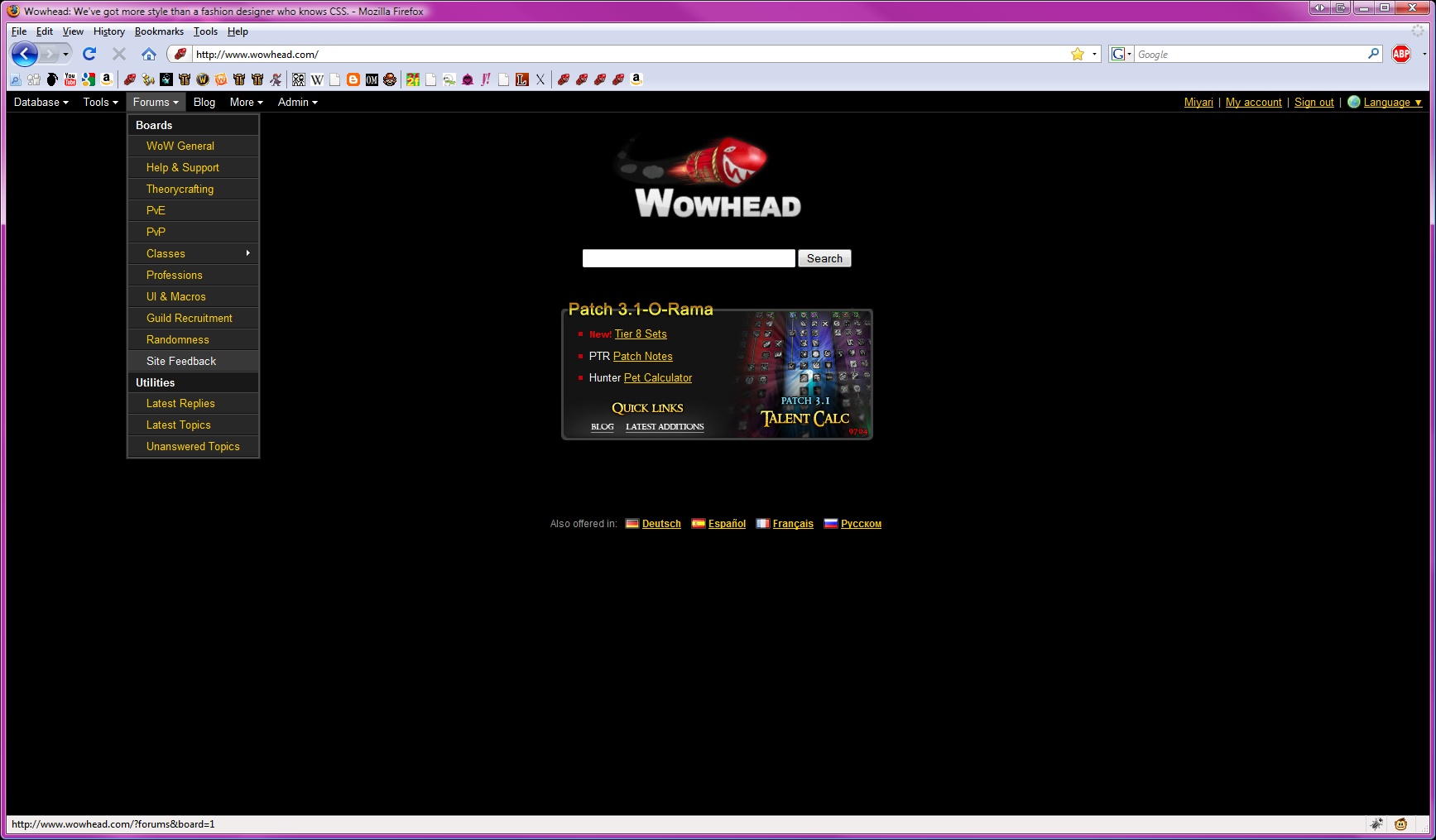Click the Wowhead site icon in address bar
The height and width of the screenshot is (840, 1436).
[x=180, y=54]
